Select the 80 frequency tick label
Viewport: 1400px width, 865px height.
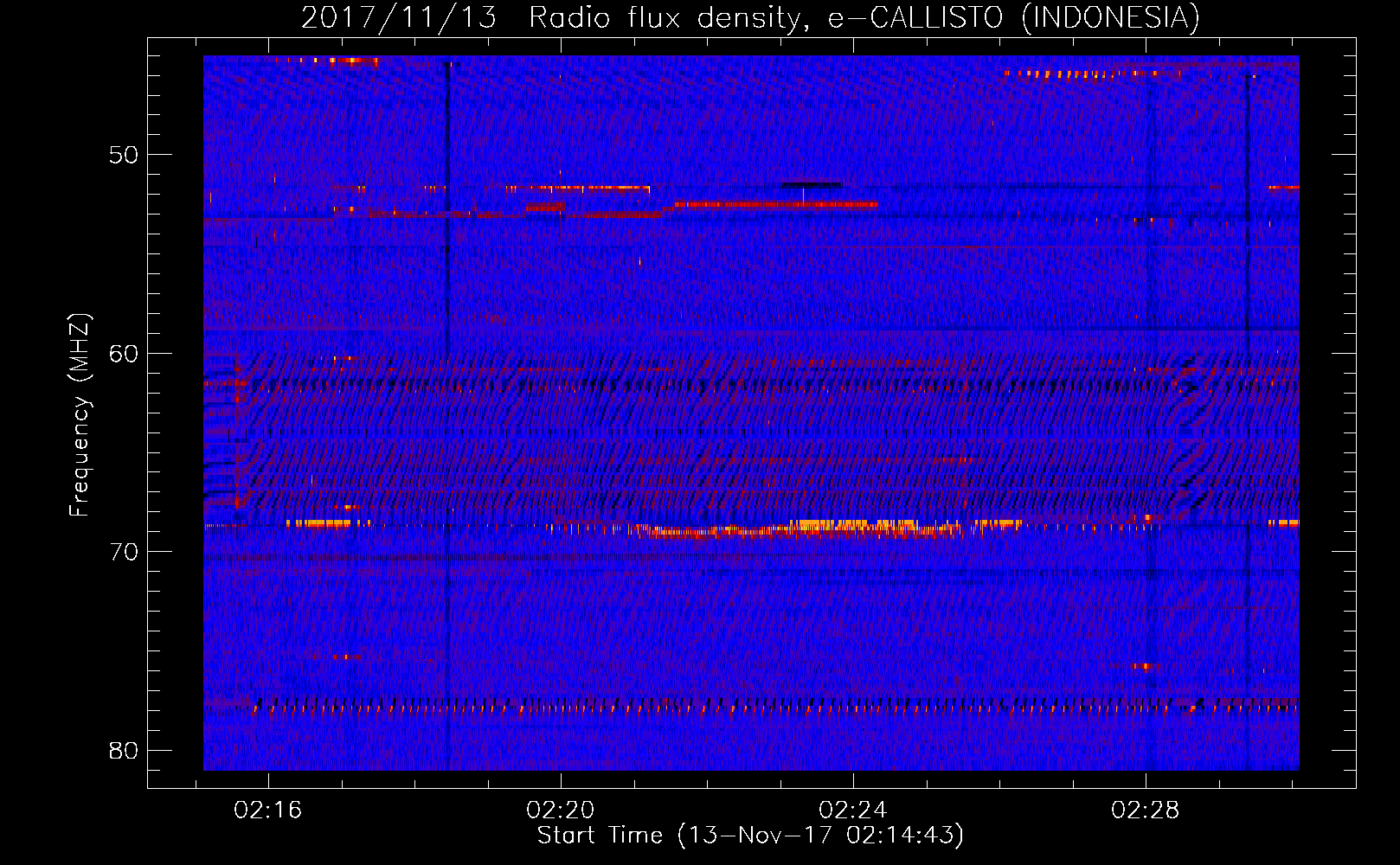point(124,751)
